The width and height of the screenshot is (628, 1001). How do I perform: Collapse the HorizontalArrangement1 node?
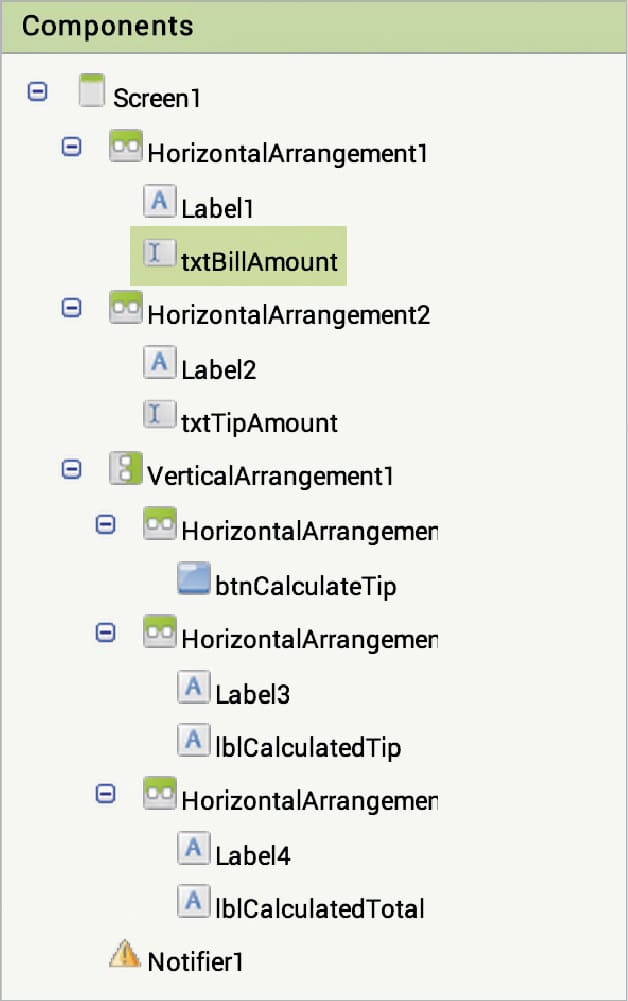[x=71, y=147]
